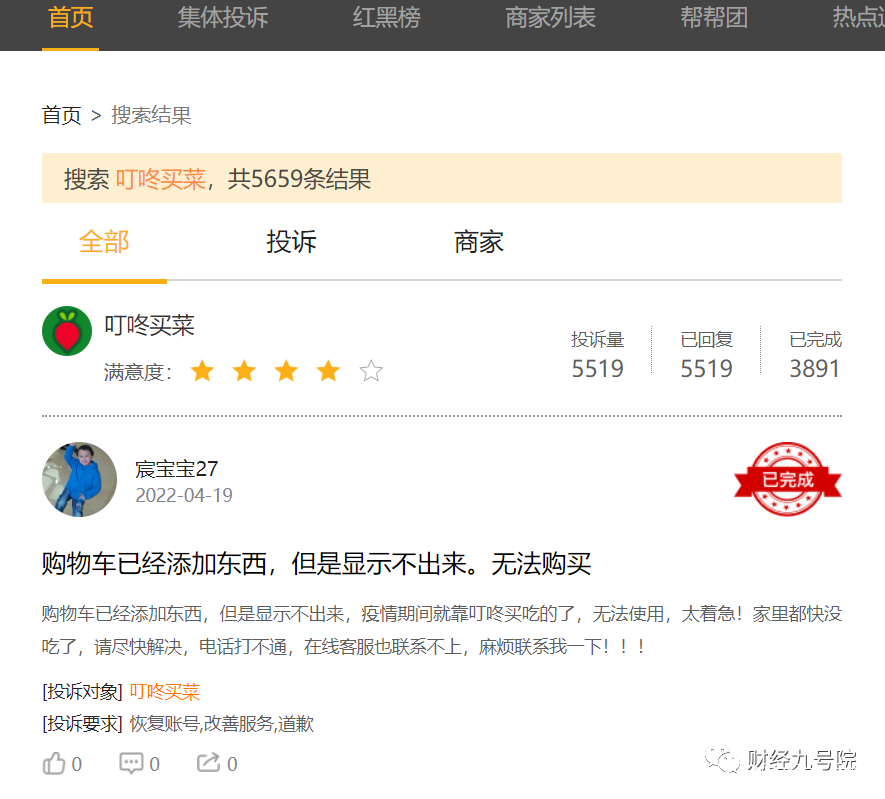Go to 集体投诉 in top navigation
This screenshot has width=885, height=799.
pyautogui.click(x=223, y=18)
